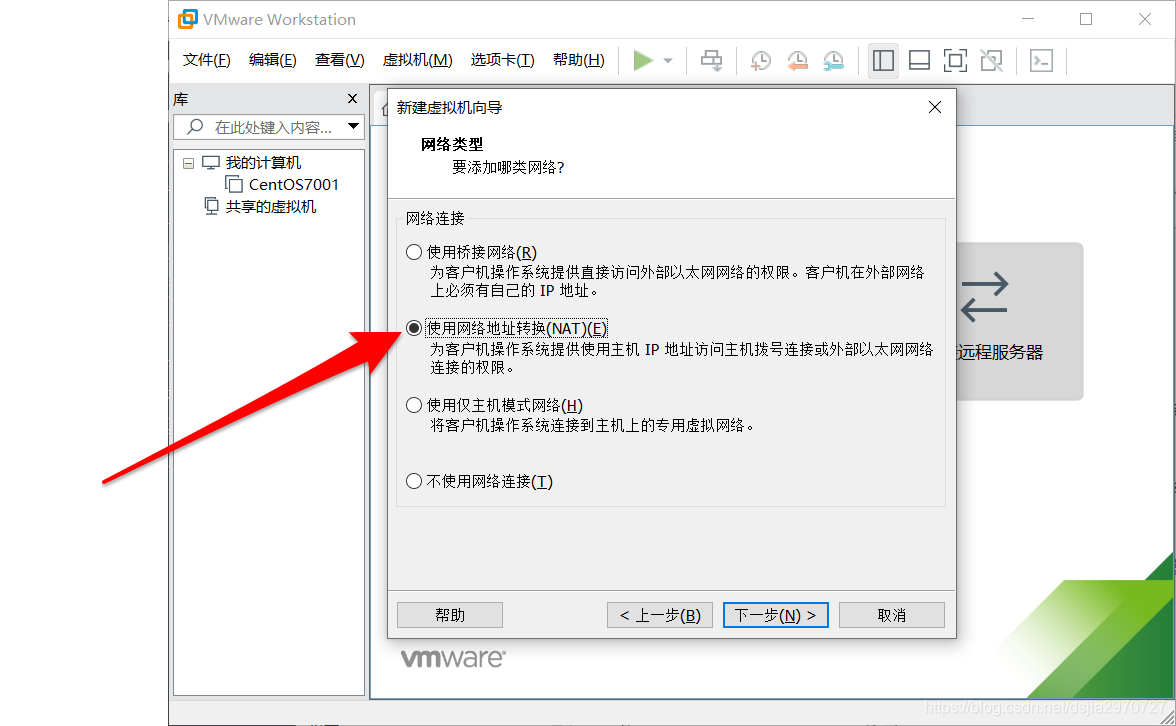Image resolution: width=1176 pixels, height=726 pixels.
Task: Click the CentOS7001 VM icon
Action: [x=234, y=184]
